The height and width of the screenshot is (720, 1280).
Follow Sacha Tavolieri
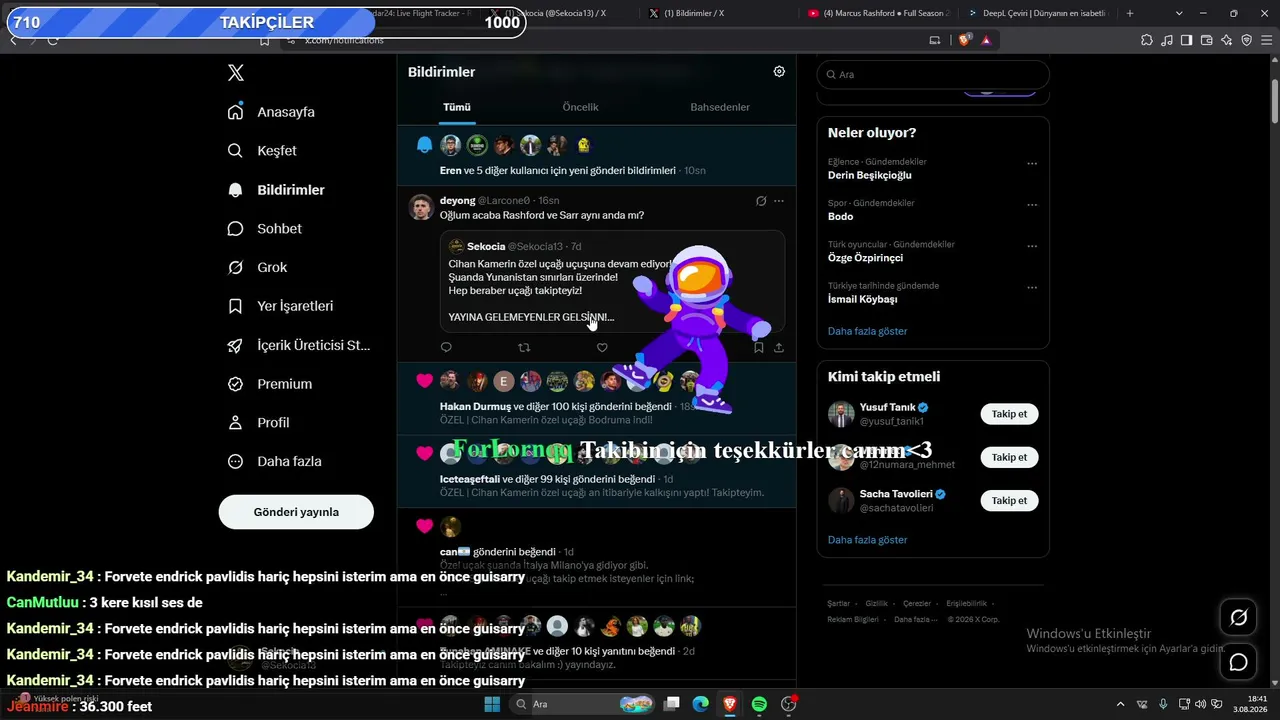(1009, 500)
